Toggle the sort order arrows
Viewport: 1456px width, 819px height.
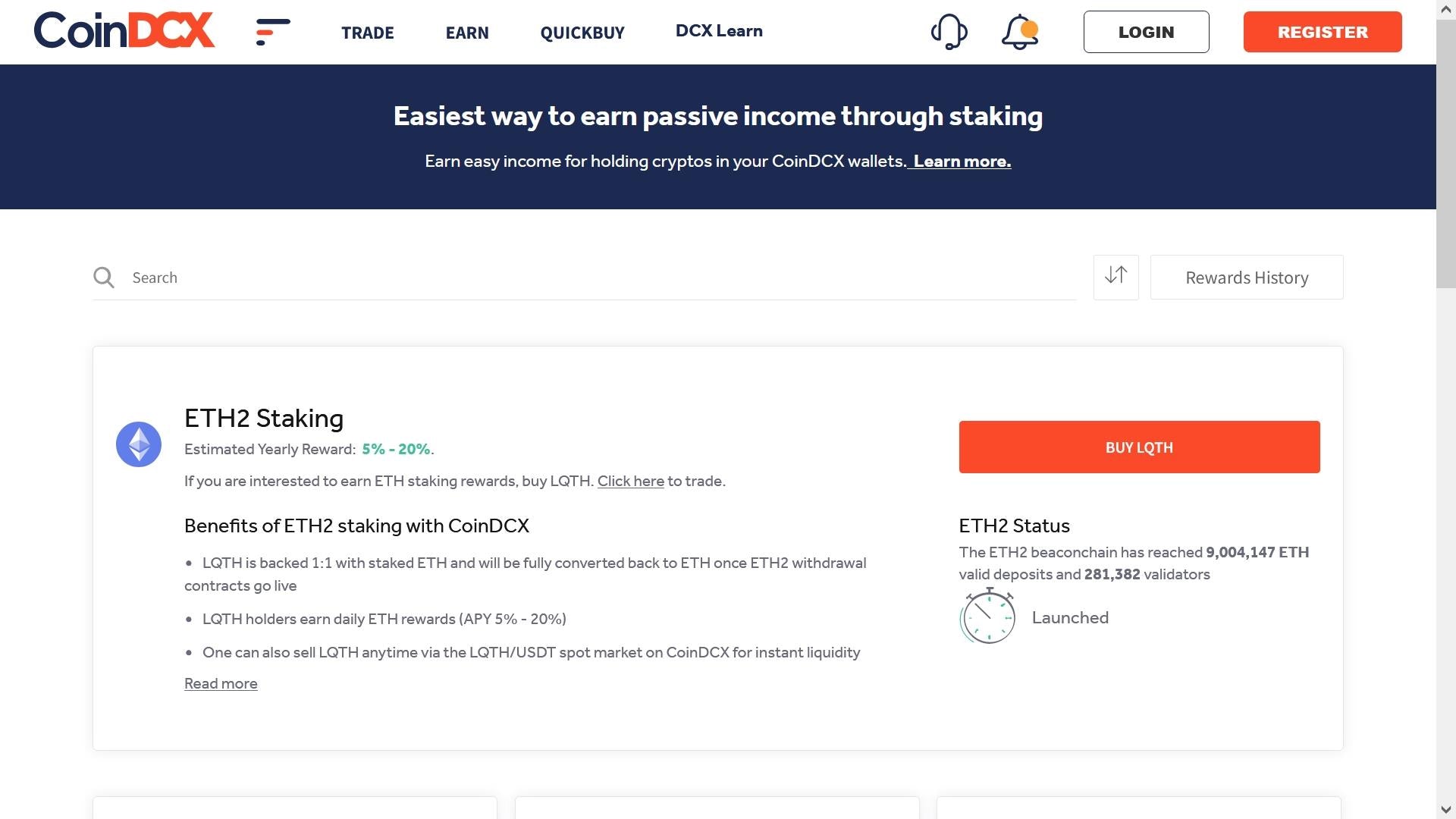[1116, 276]
